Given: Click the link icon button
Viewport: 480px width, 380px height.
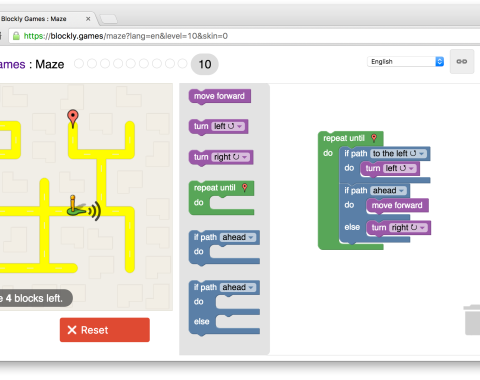Looking at the screenshot, I should [x=462, y=61].
